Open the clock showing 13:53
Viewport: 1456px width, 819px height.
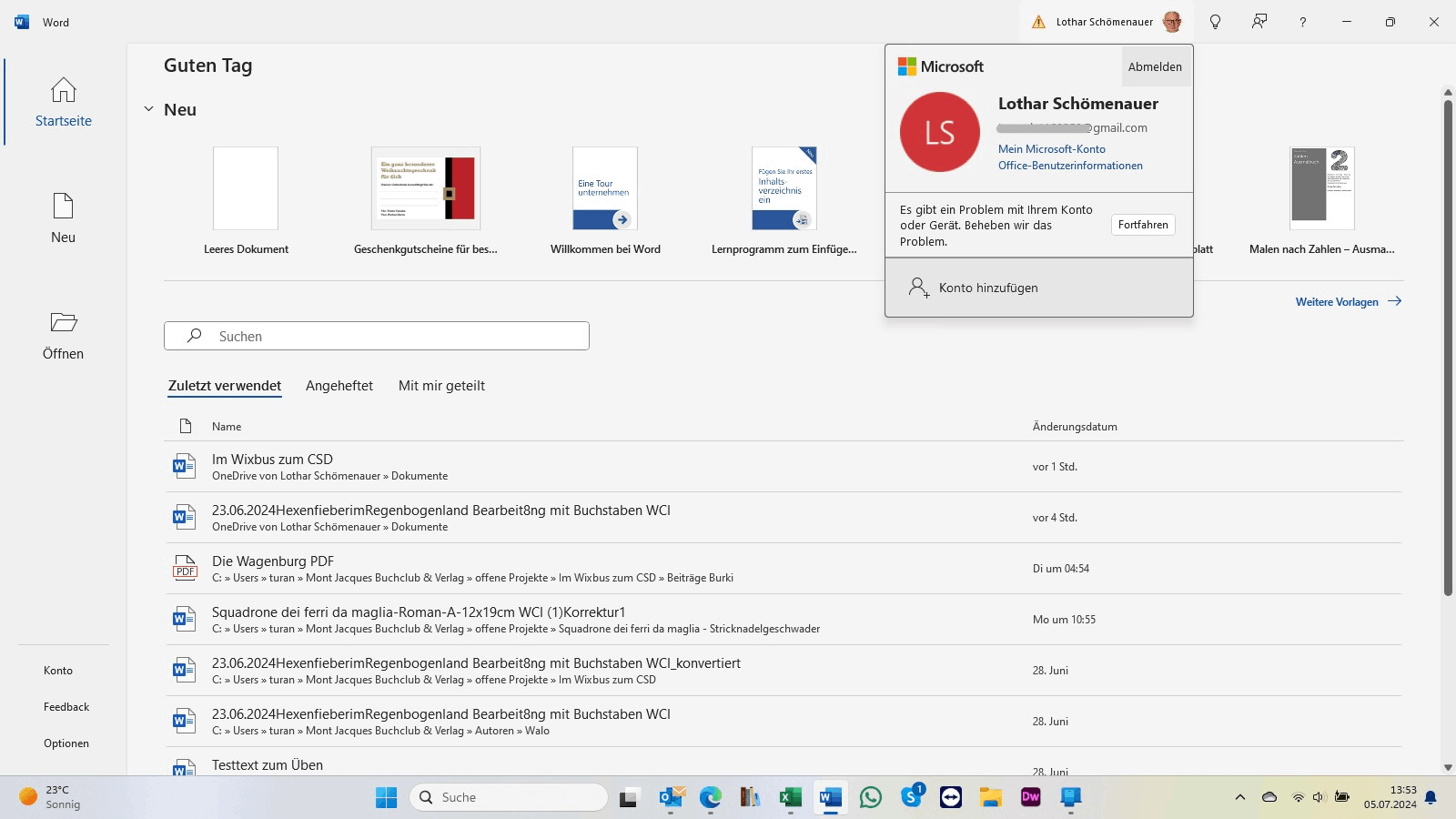[x=1390, y=797]
